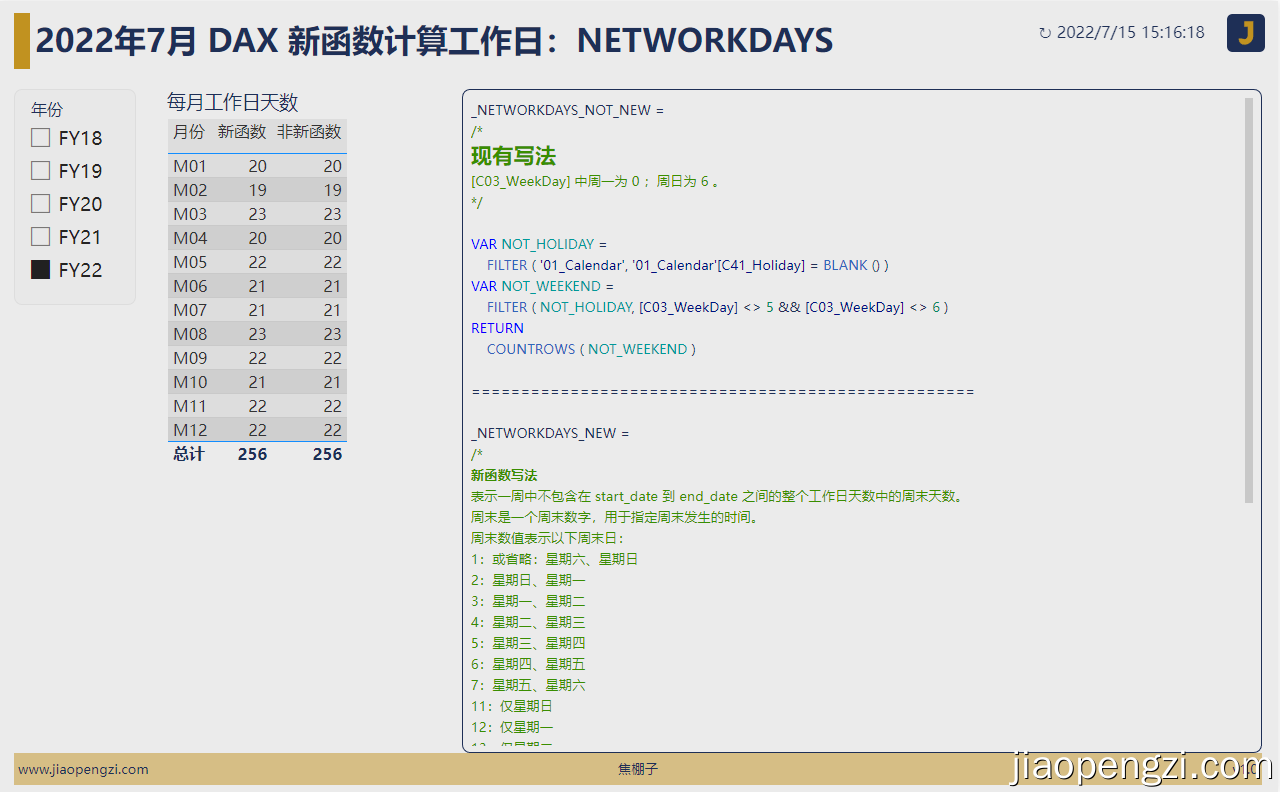1280x792 pixels.
Task: Click the 现有写法 heading in code
Action: [x=513, y=156]
